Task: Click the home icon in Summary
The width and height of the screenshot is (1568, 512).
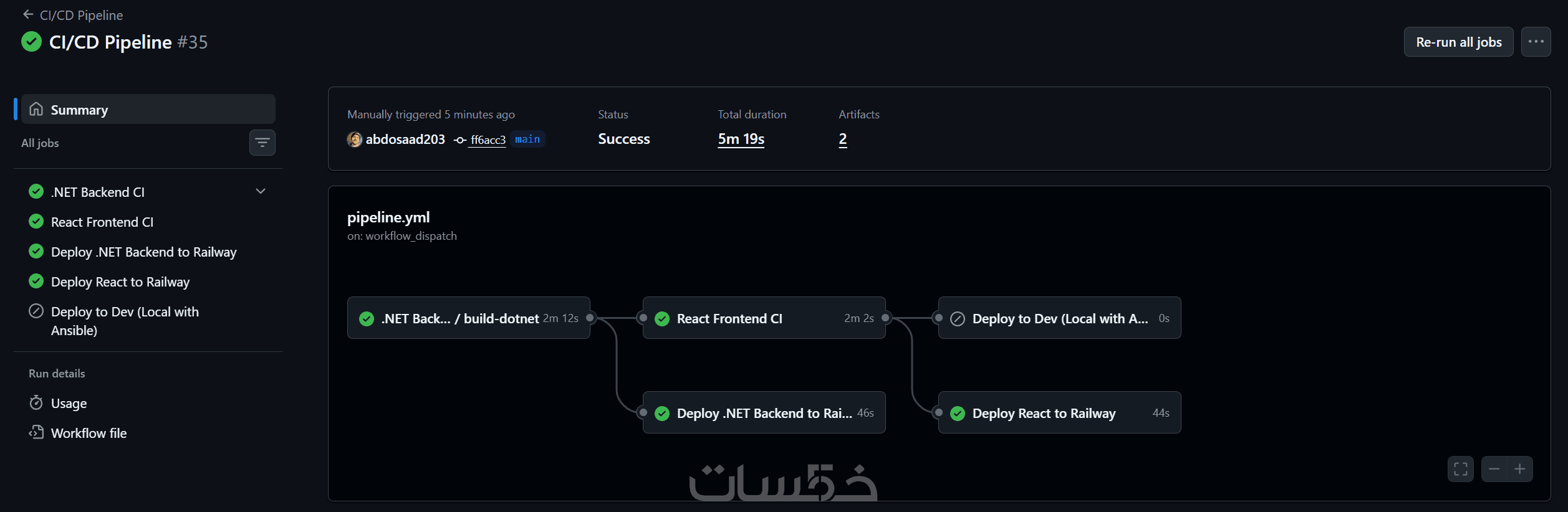Action: (36, 109)
